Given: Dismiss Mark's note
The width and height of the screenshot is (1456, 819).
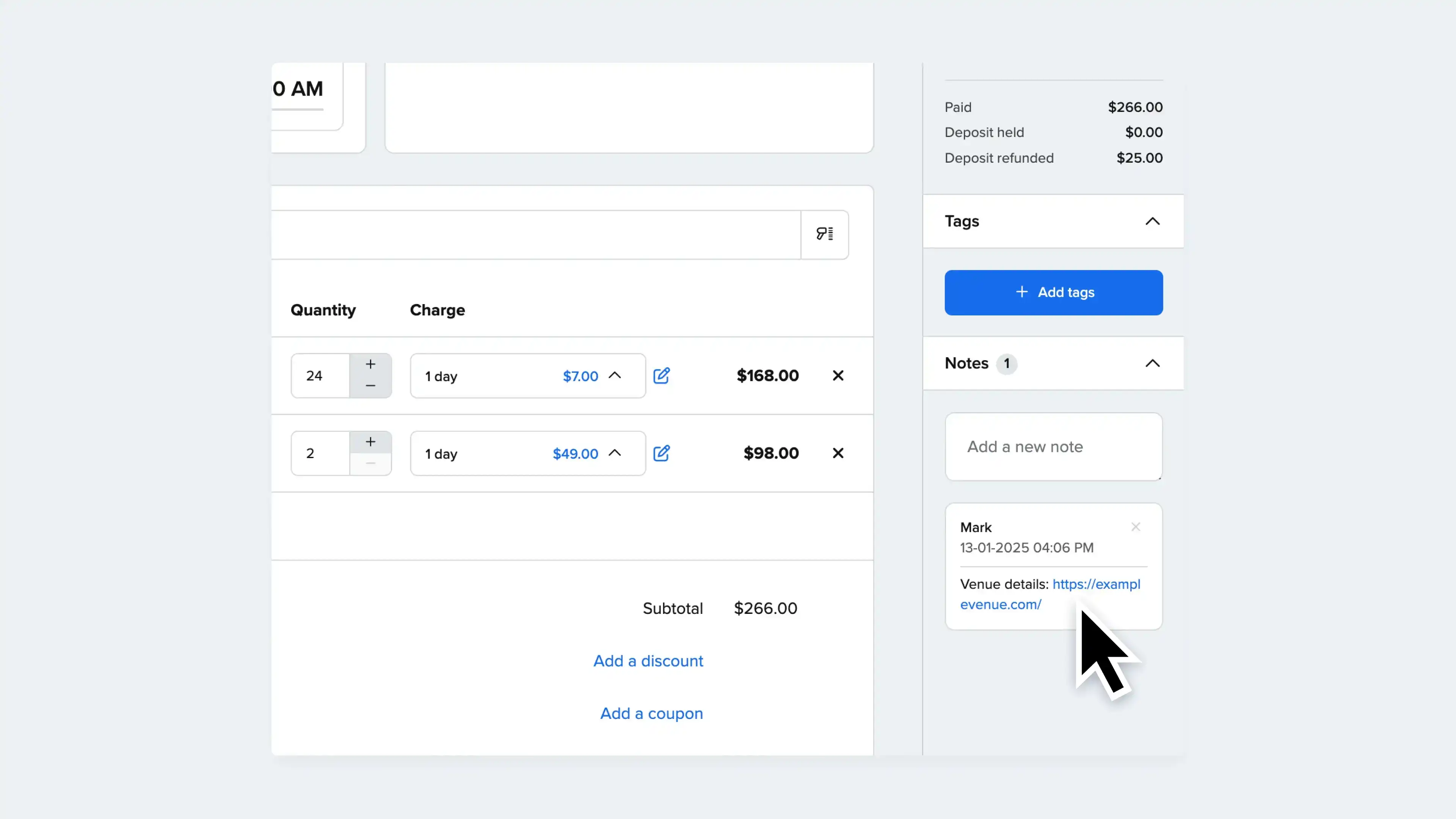Looking at the screenshot, I should pyautogui.click(x=1136, y=527).
